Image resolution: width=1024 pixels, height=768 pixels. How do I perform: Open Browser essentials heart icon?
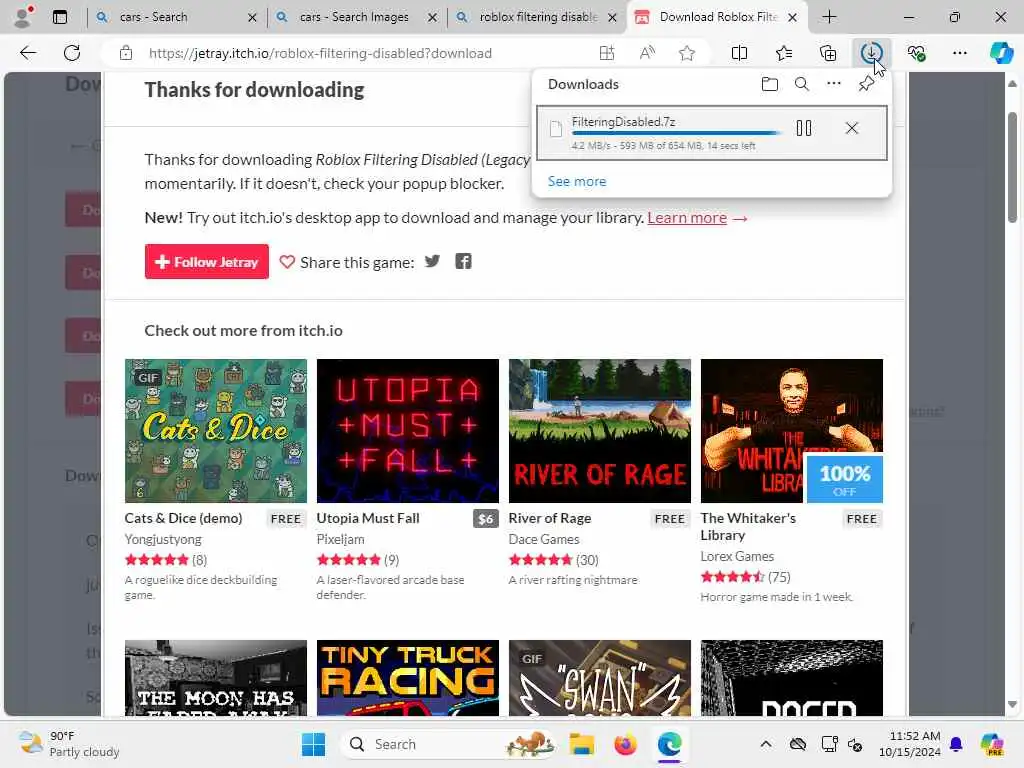[916, 53]
